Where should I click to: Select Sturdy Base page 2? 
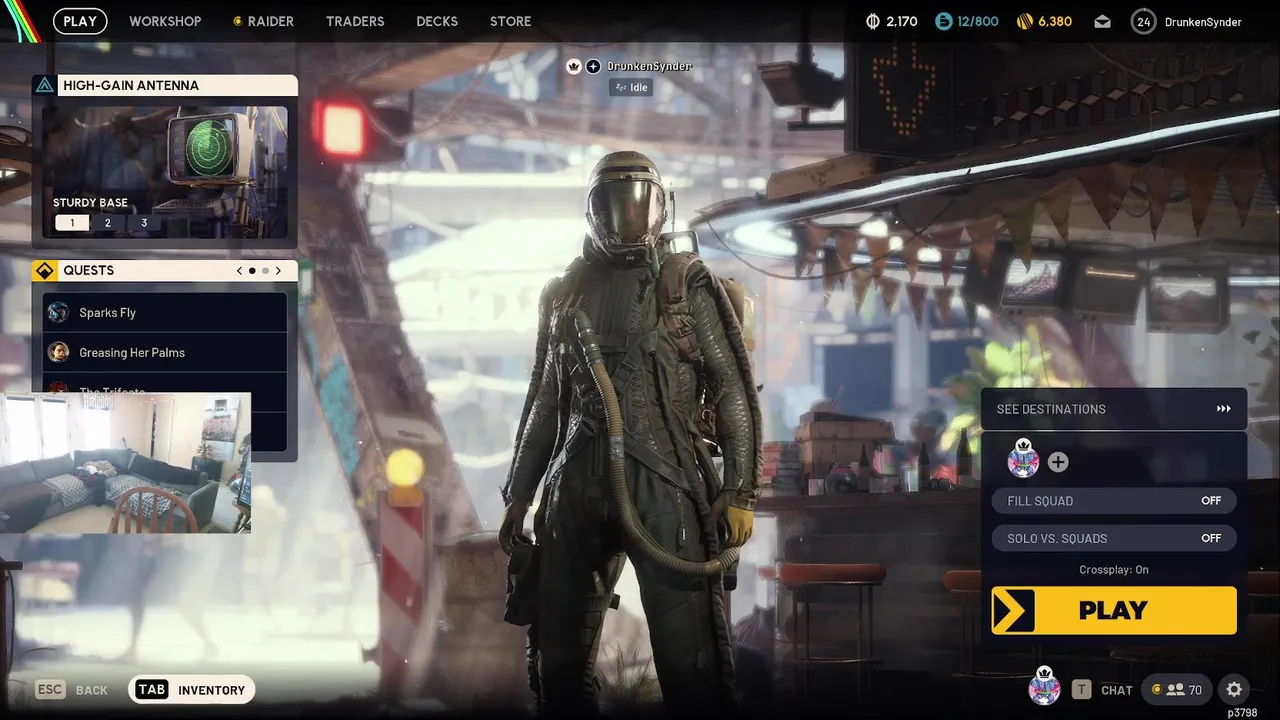[x=108, y=223]
